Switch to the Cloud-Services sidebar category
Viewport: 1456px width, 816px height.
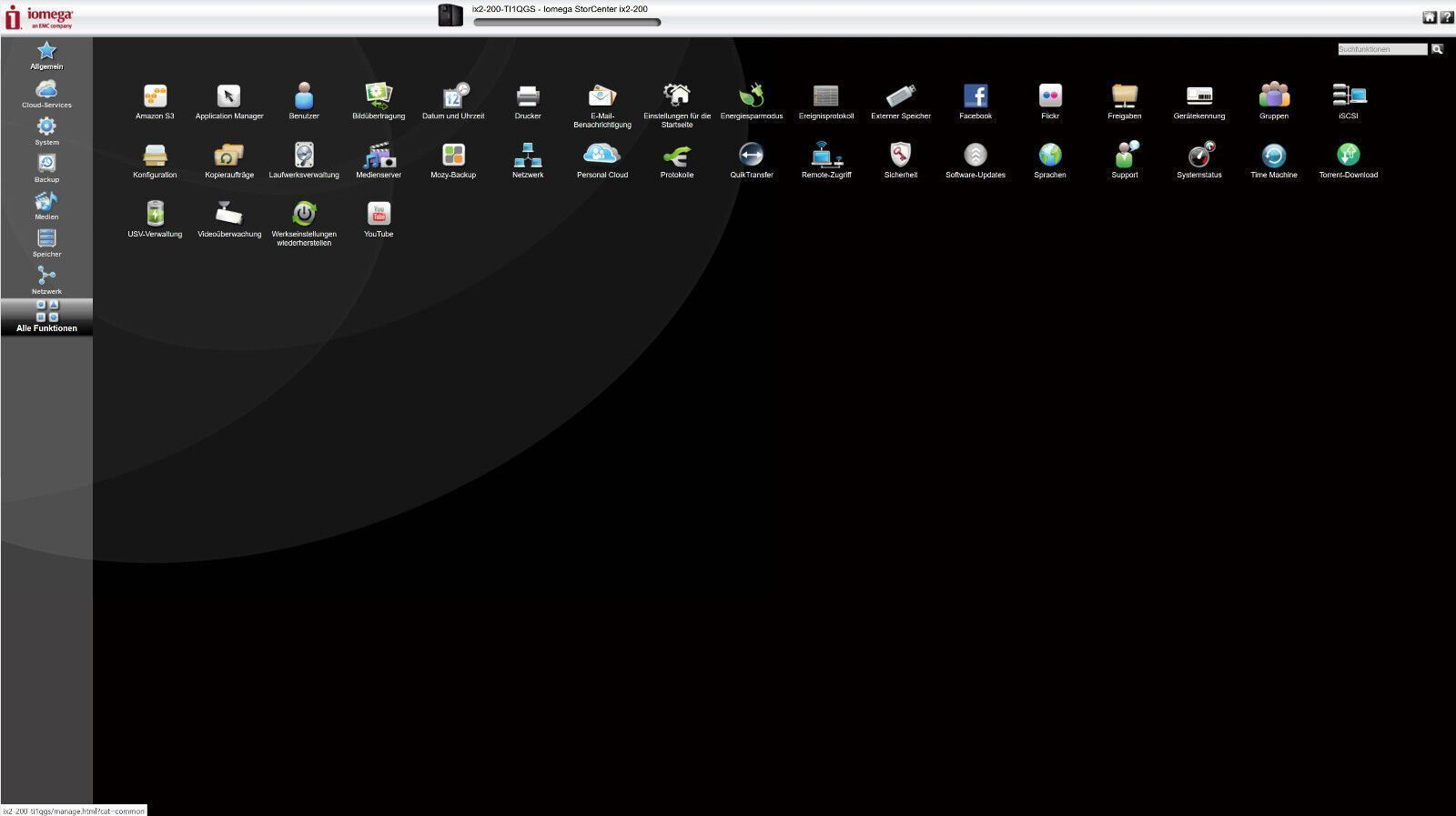[46, 93]
